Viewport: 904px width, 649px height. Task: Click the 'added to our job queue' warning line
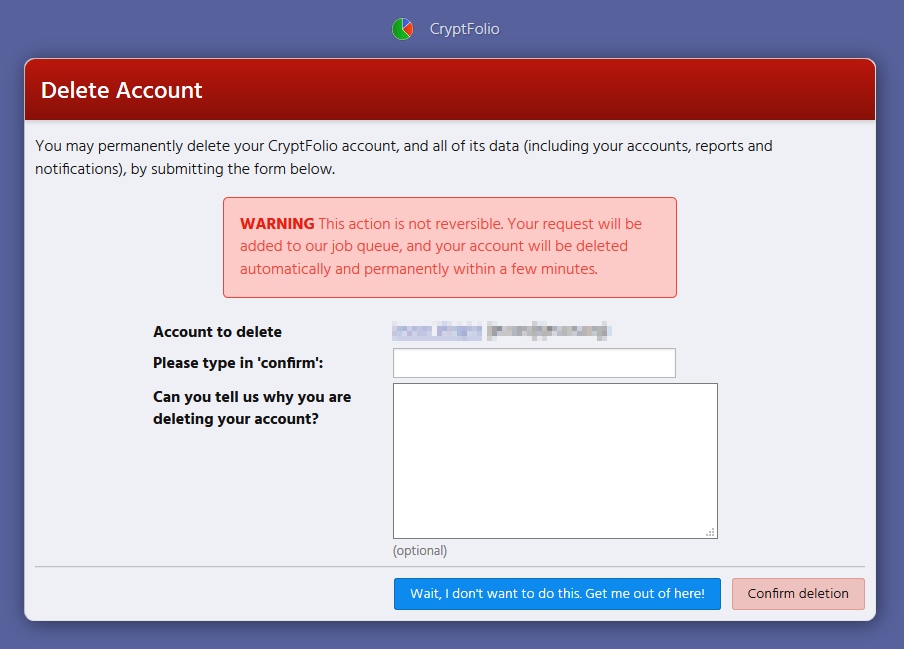pos(434,246)
